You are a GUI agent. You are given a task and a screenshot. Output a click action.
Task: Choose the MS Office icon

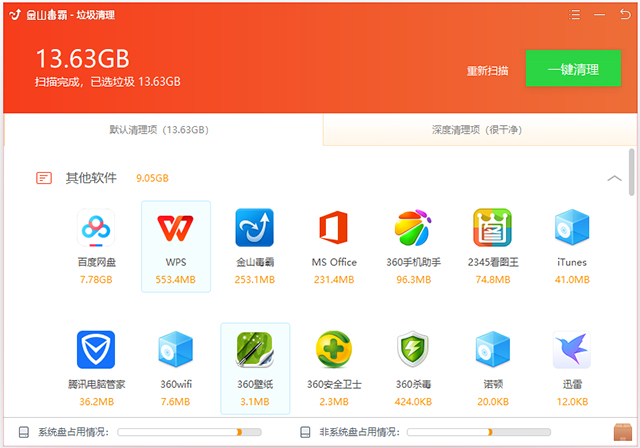click(x=334, y=228)
